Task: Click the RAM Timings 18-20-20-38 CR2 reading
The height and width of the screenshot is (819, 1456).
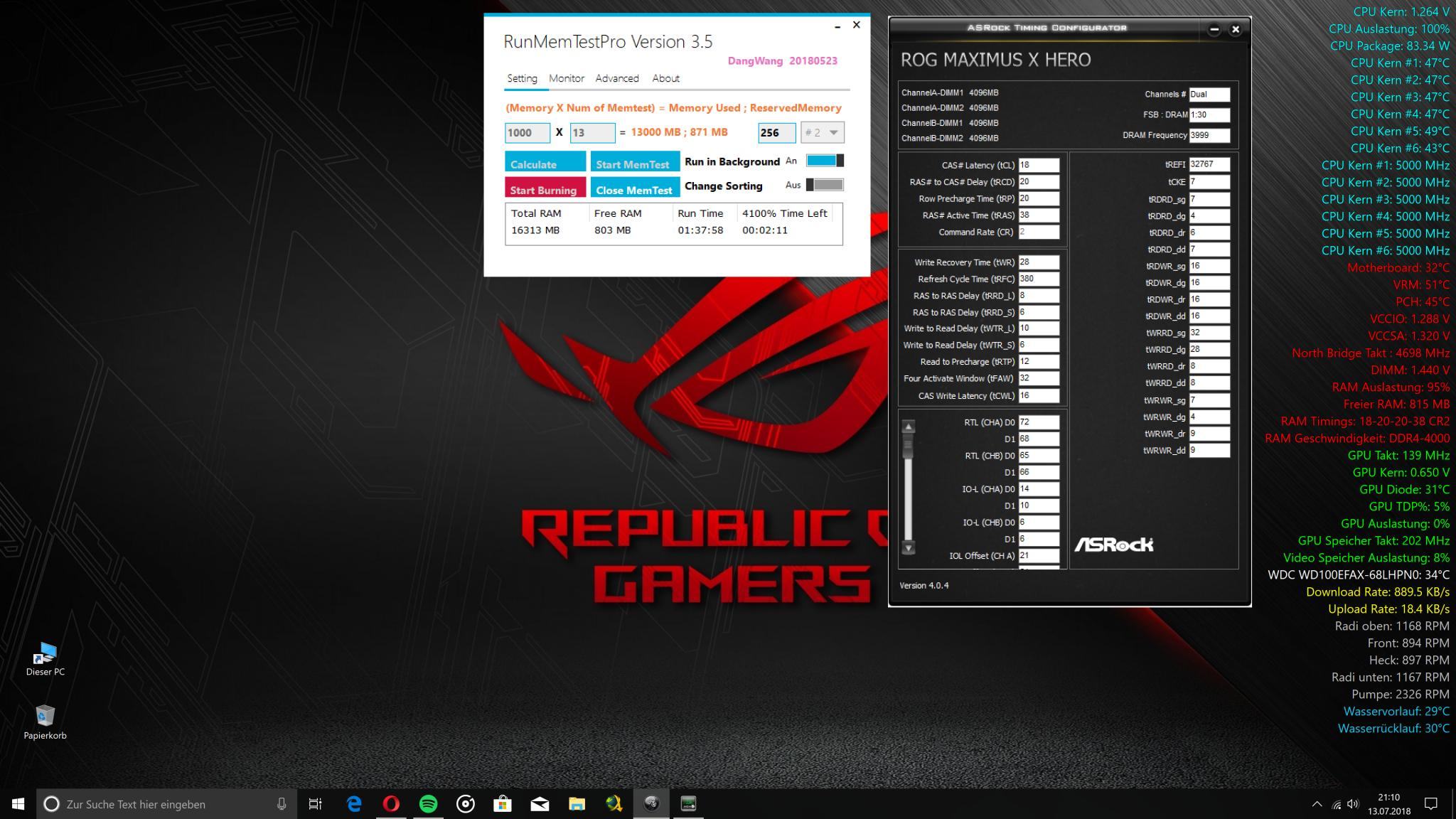Action: click(1365, 422)
